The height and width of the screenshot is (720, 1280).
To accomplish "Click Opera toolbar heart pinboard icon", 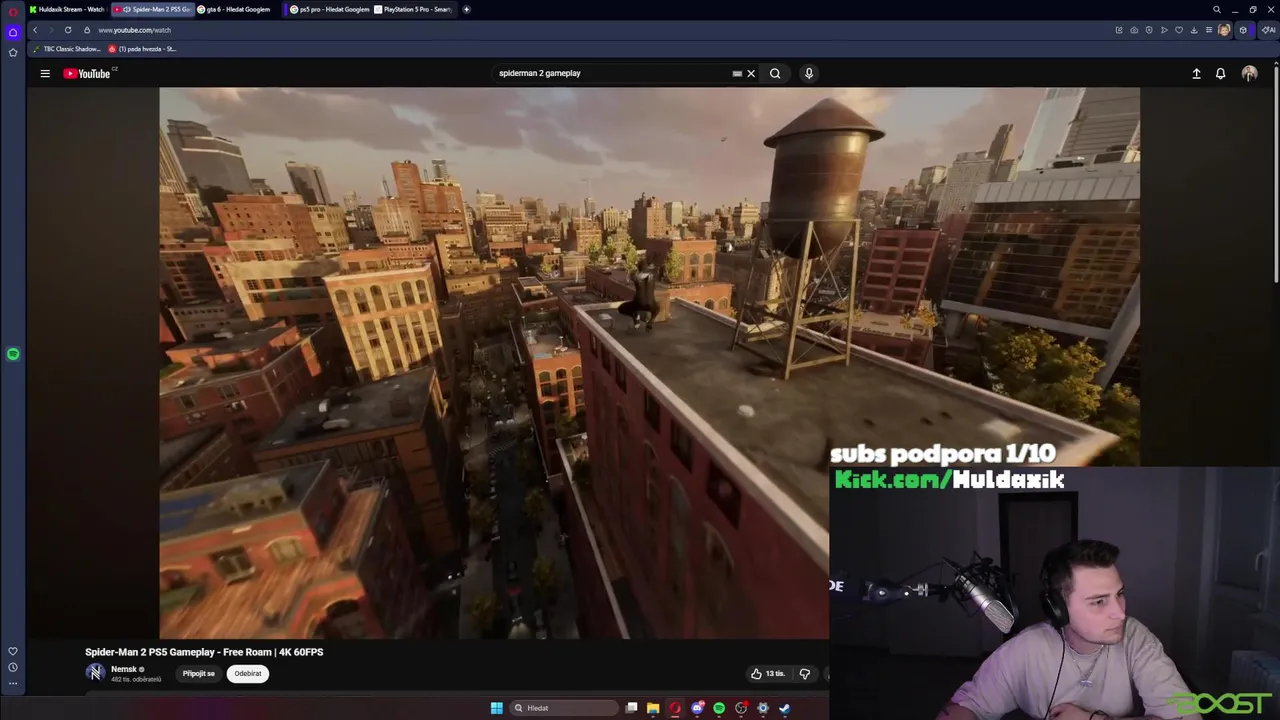I will point(1179,30).
